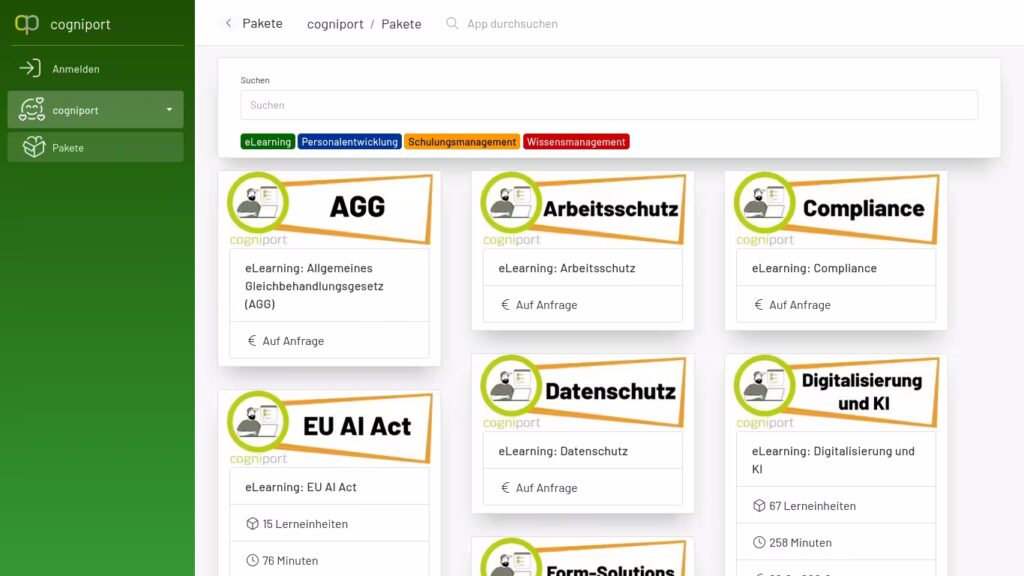The image size is (1024, 576).
Task: Click the Anmelden login arrow icon
Action: coord(30,69)
